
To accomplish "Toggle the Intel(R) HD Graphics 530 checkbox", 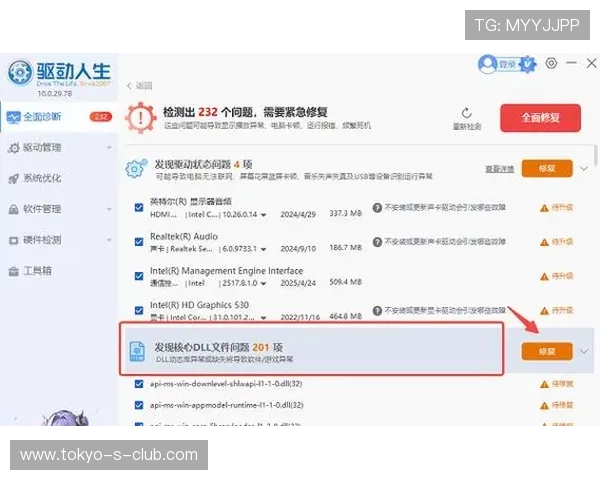I will 139,310.
